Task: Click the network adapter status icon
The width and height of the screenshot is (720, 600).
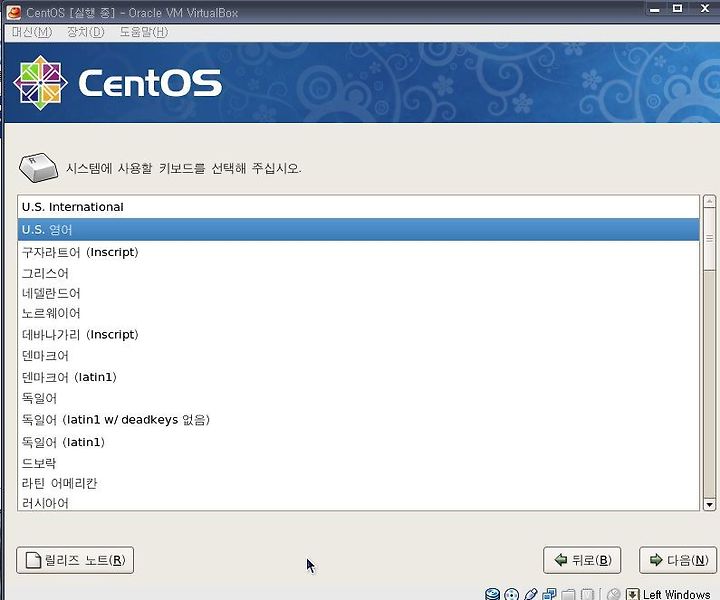Action: click(x=549, y=594)
